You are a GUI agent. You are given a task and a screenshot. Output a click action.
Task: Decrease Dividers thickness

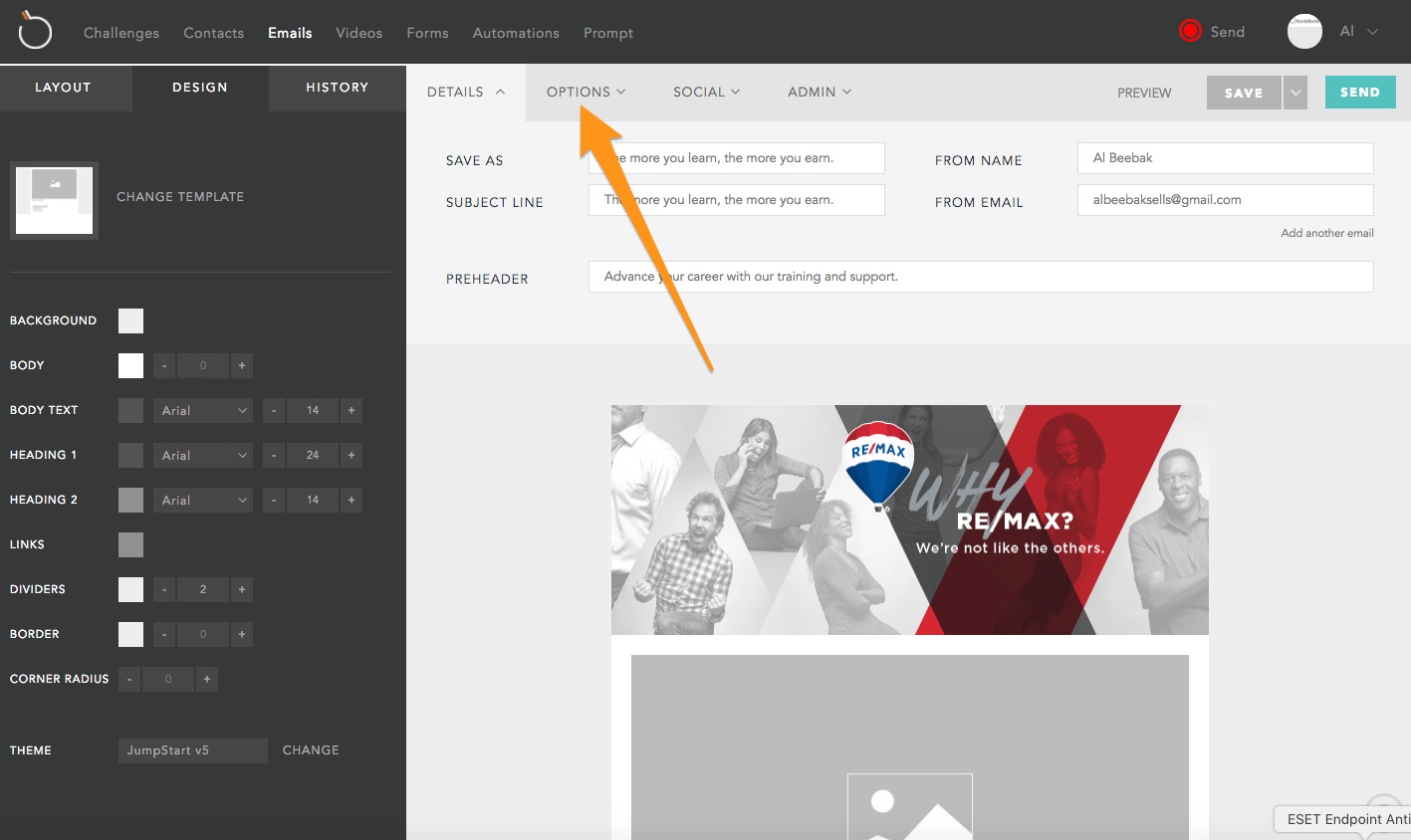click(x=164, y=589)
